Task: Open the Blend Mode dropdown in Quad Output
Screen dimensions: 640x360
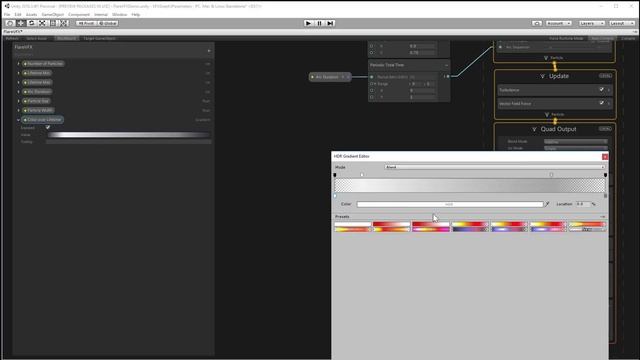Action: point(576,142)
